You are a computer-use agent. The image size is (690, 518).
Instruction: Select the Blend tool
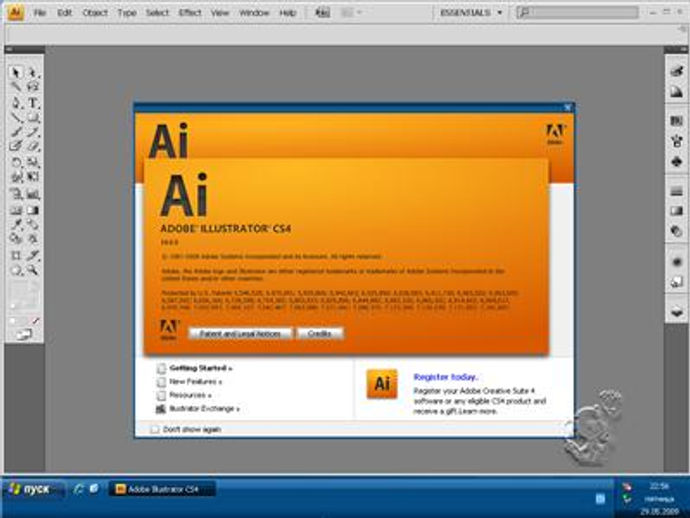pyautogui.click(x=33, y=224)
